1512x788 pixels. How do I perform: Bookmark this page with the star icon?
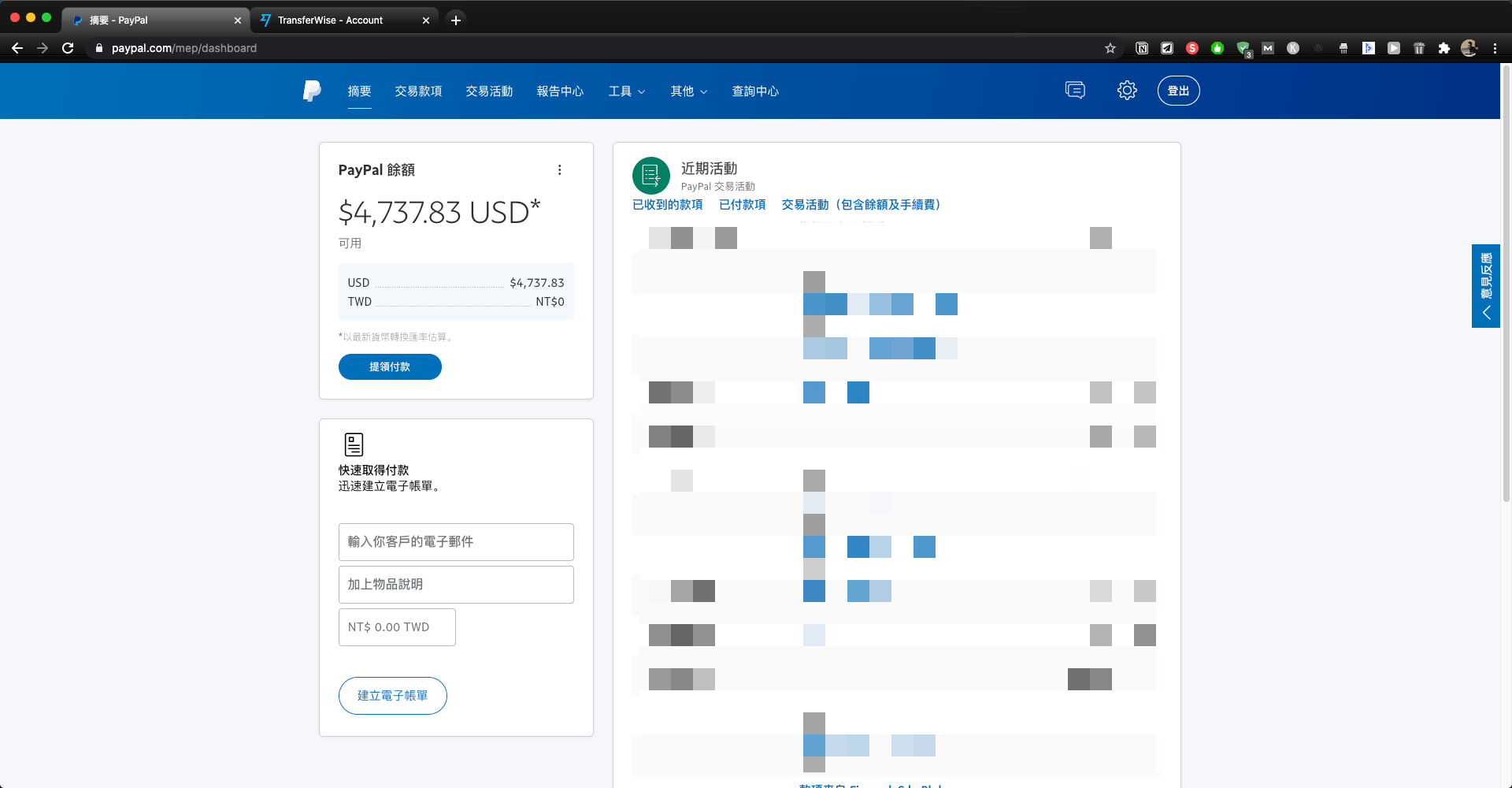pyautogui.click(x=1110, y=48)
